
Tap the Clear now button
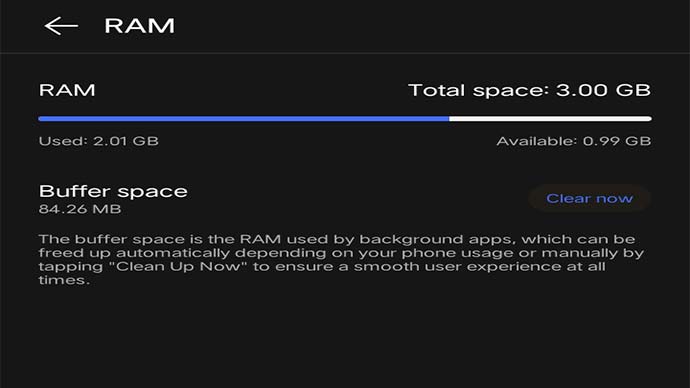tap(589, 198)
